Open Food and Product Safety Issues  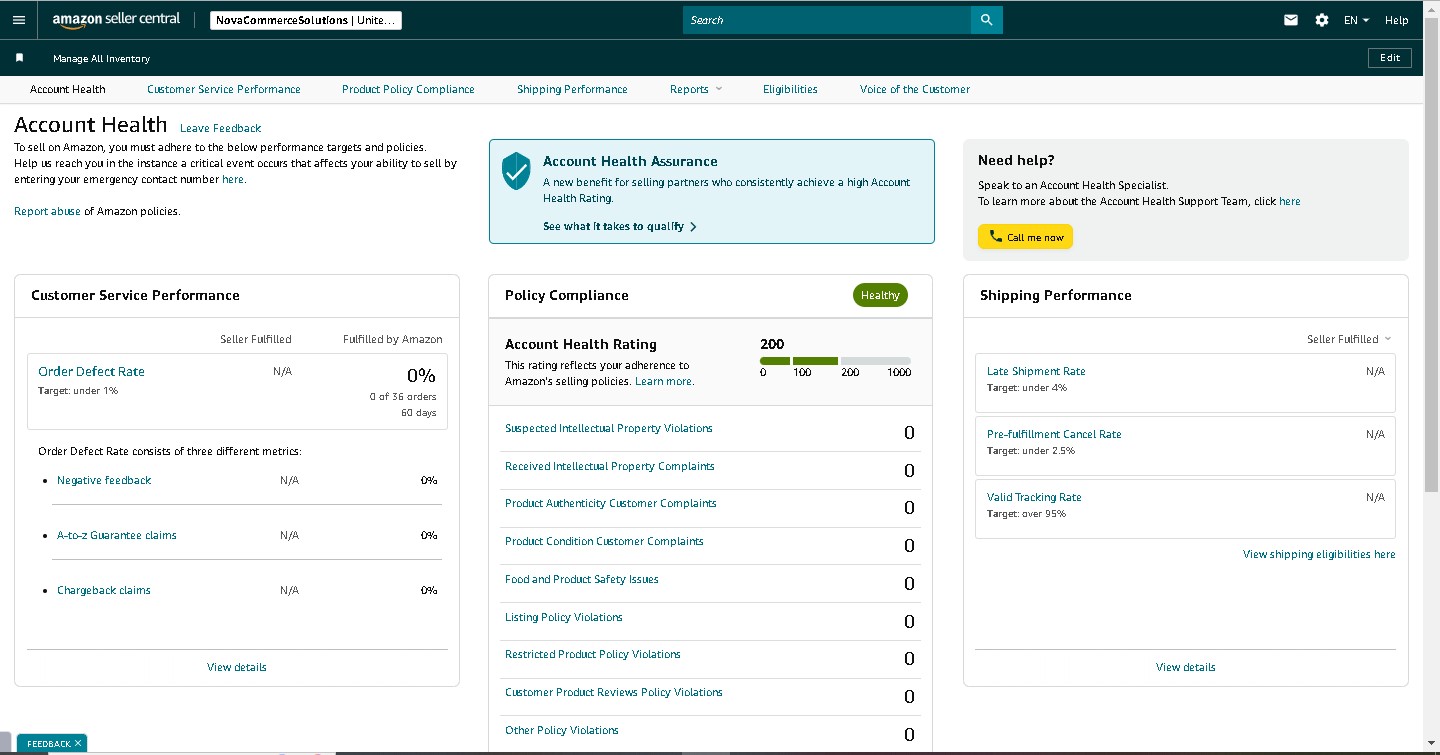[582, 579]
